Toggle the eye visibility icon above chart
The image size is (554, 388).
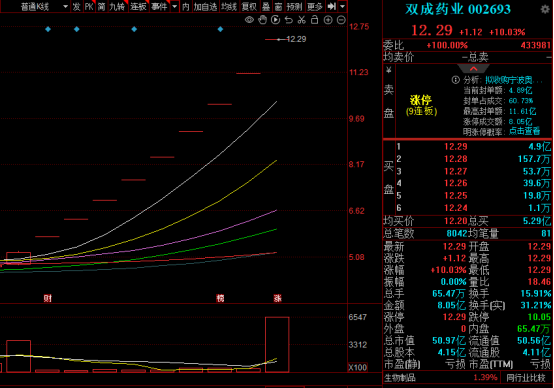click(x=249, y=20)
